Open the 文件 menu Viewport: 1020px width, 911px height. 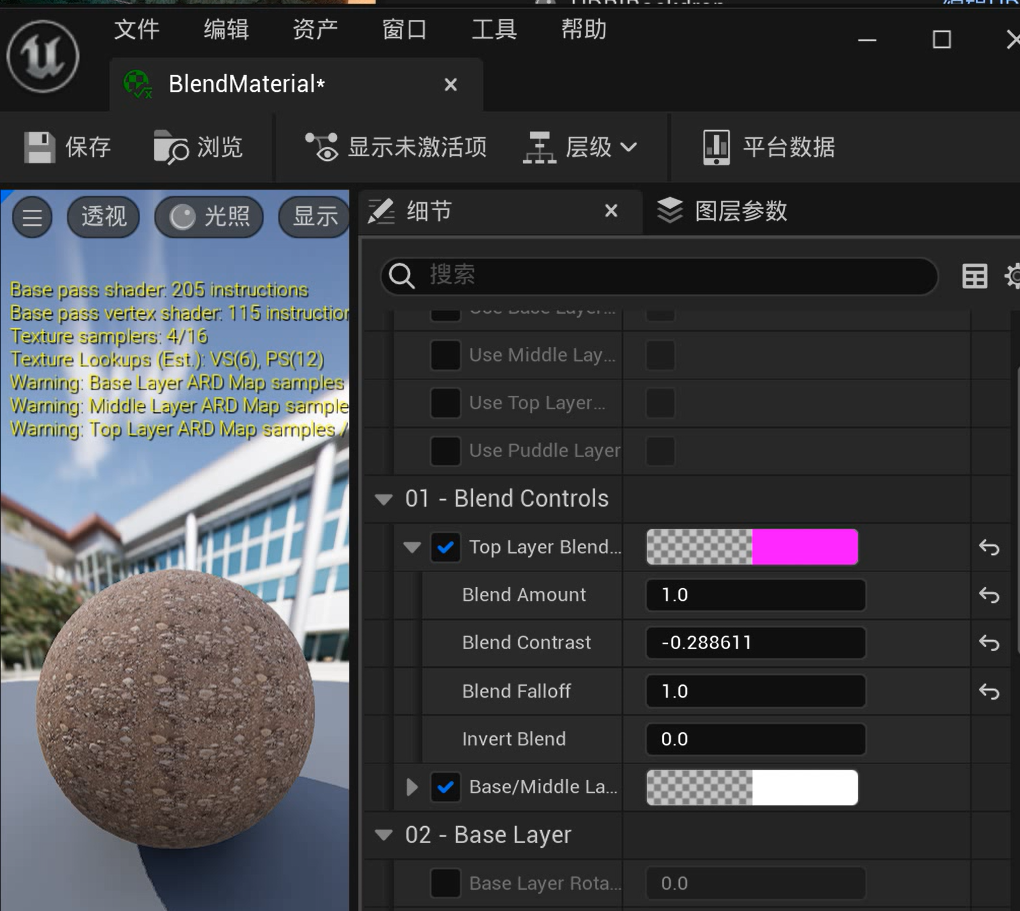coord(137,29)
